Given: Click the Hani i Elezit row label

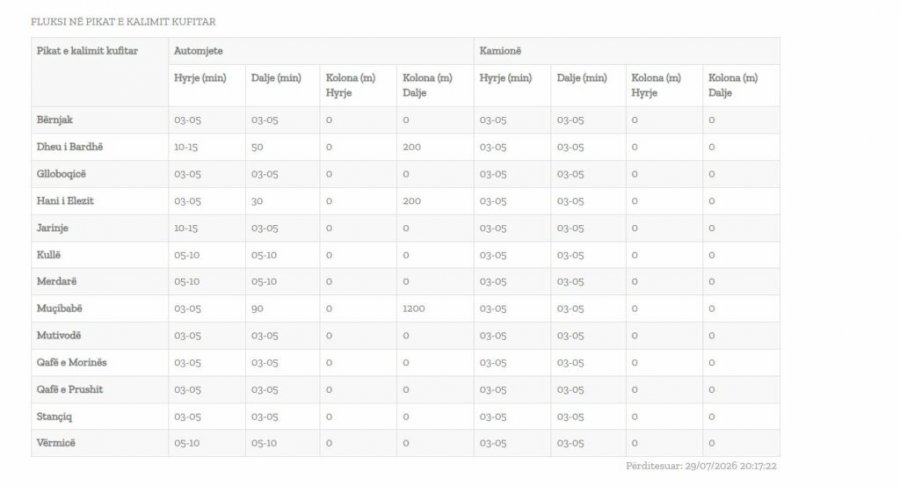Looking at the screenshot, I should 65,201.
